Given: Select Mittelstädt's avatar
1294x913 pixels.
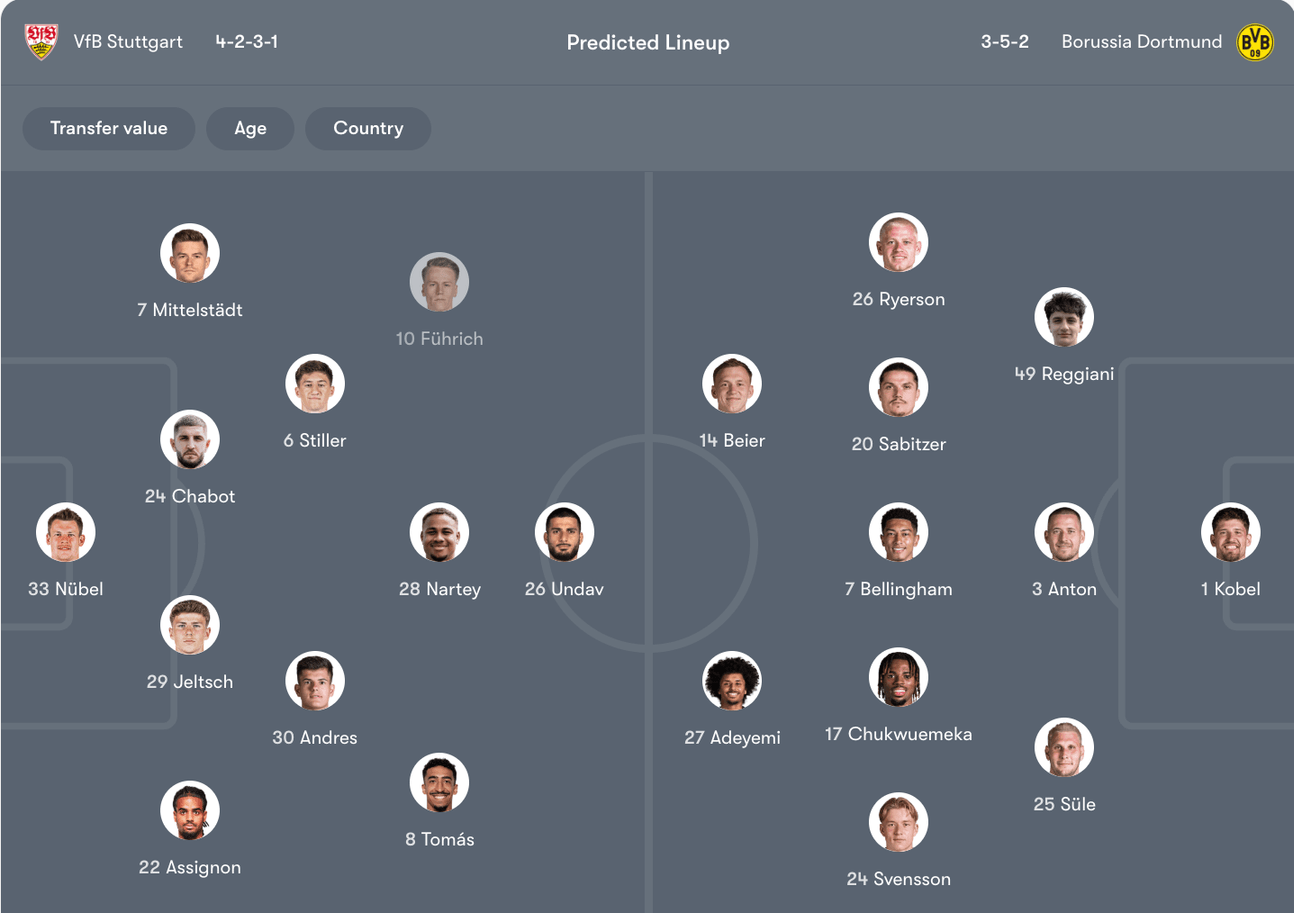Looking at the screenshot, I should click(x=190, y=253).
